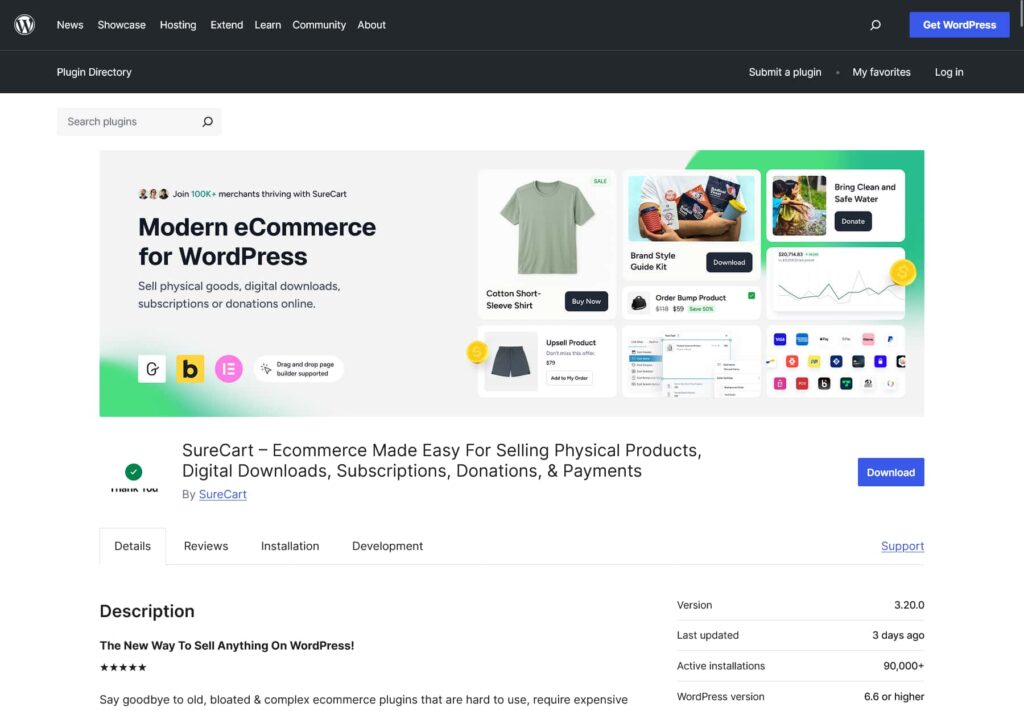Open search via magnifier icon in header
The image size is (1024, 711).
(875, 25)
